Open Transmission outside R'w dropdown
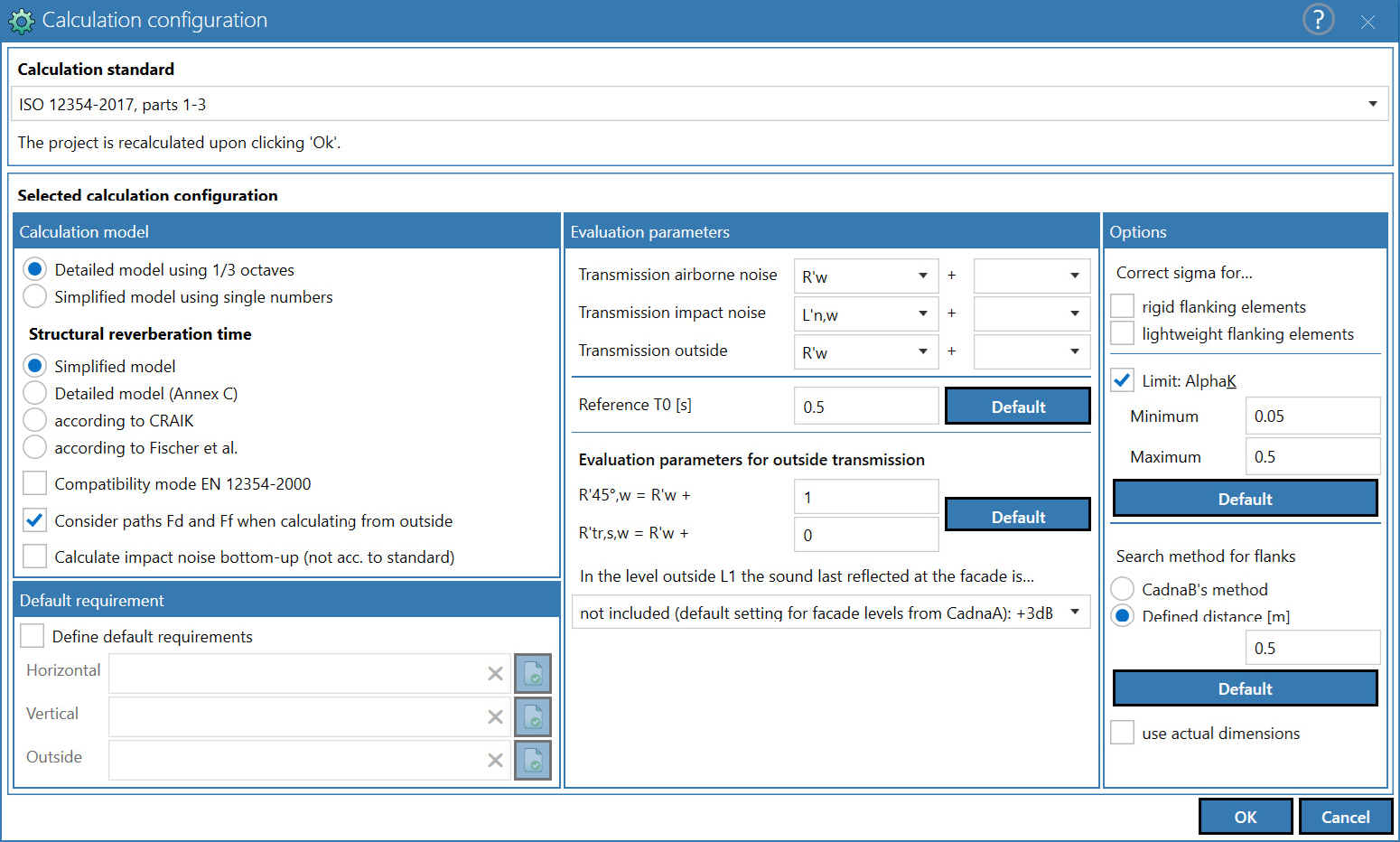1400x842 pixels. point(866,351)
